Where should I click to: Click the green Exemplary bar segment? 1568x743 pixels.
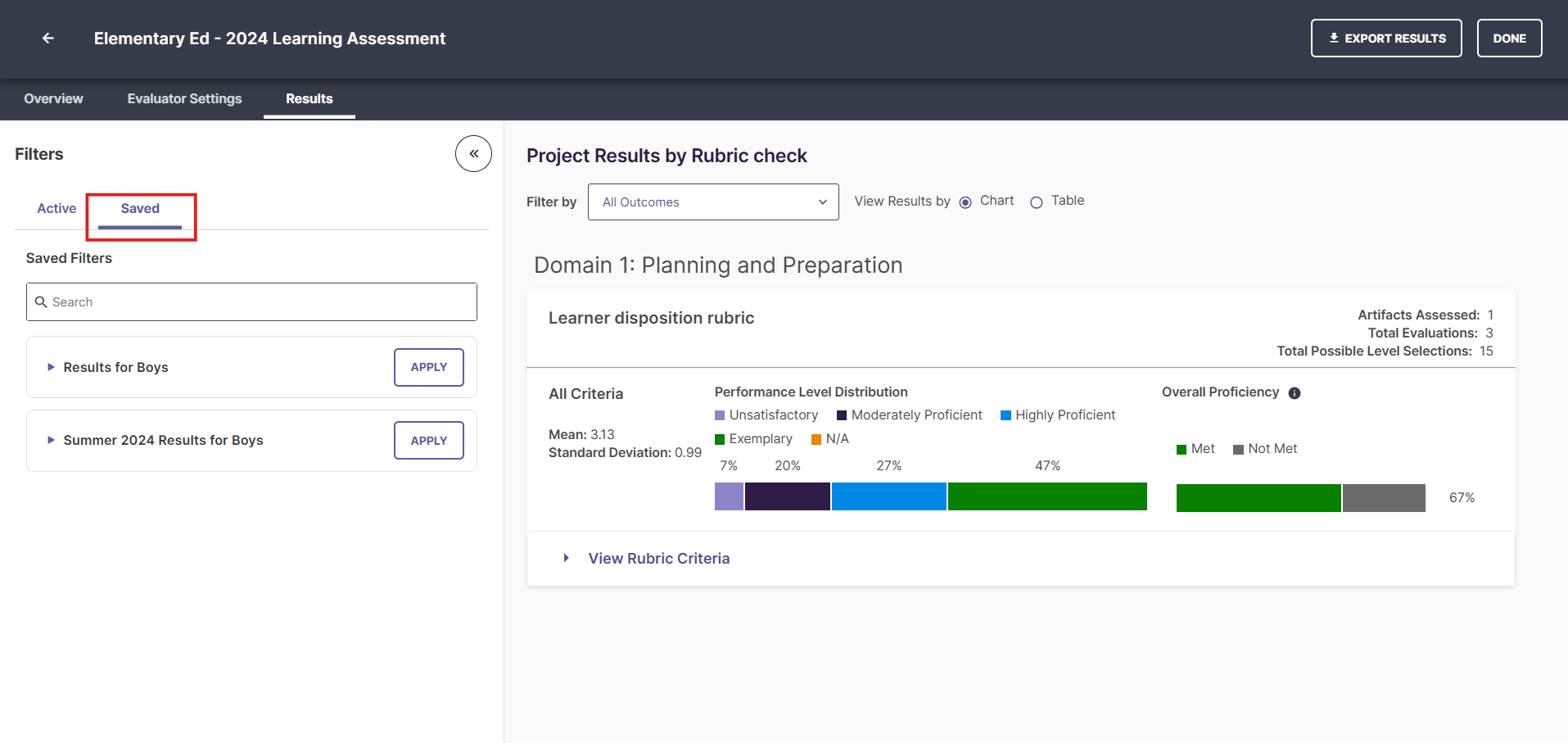1047,496
